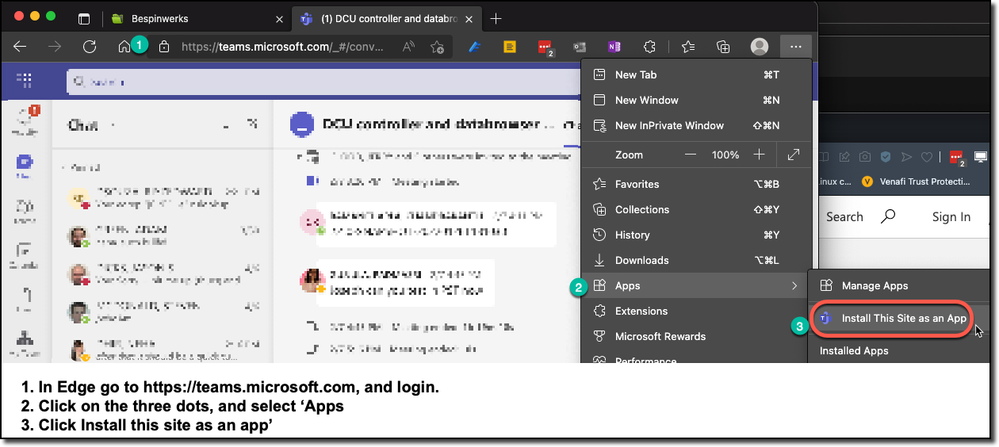Open Venafi Trust Protection bookmark in background window
Image resolution: width=999 pixels, height=447 pixels.
pos(916,181)
